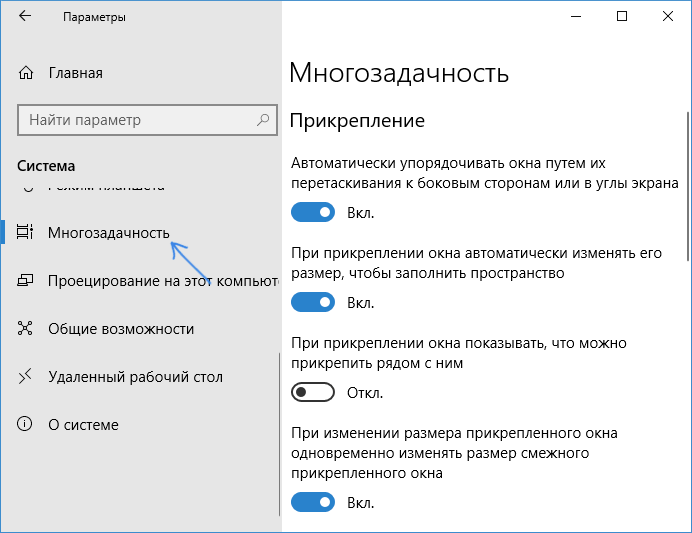Close the Параметры window
Image resolution: width=692 pixels, height=533 pixels.
pos(668,16)
